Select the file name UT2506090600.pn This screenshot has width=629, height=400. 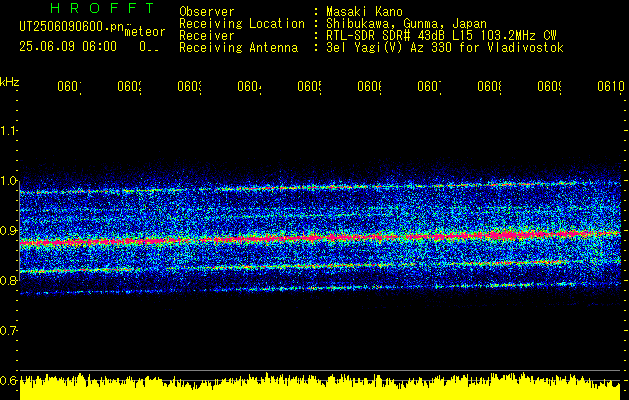pyautogui.click(x=71, y=26)
